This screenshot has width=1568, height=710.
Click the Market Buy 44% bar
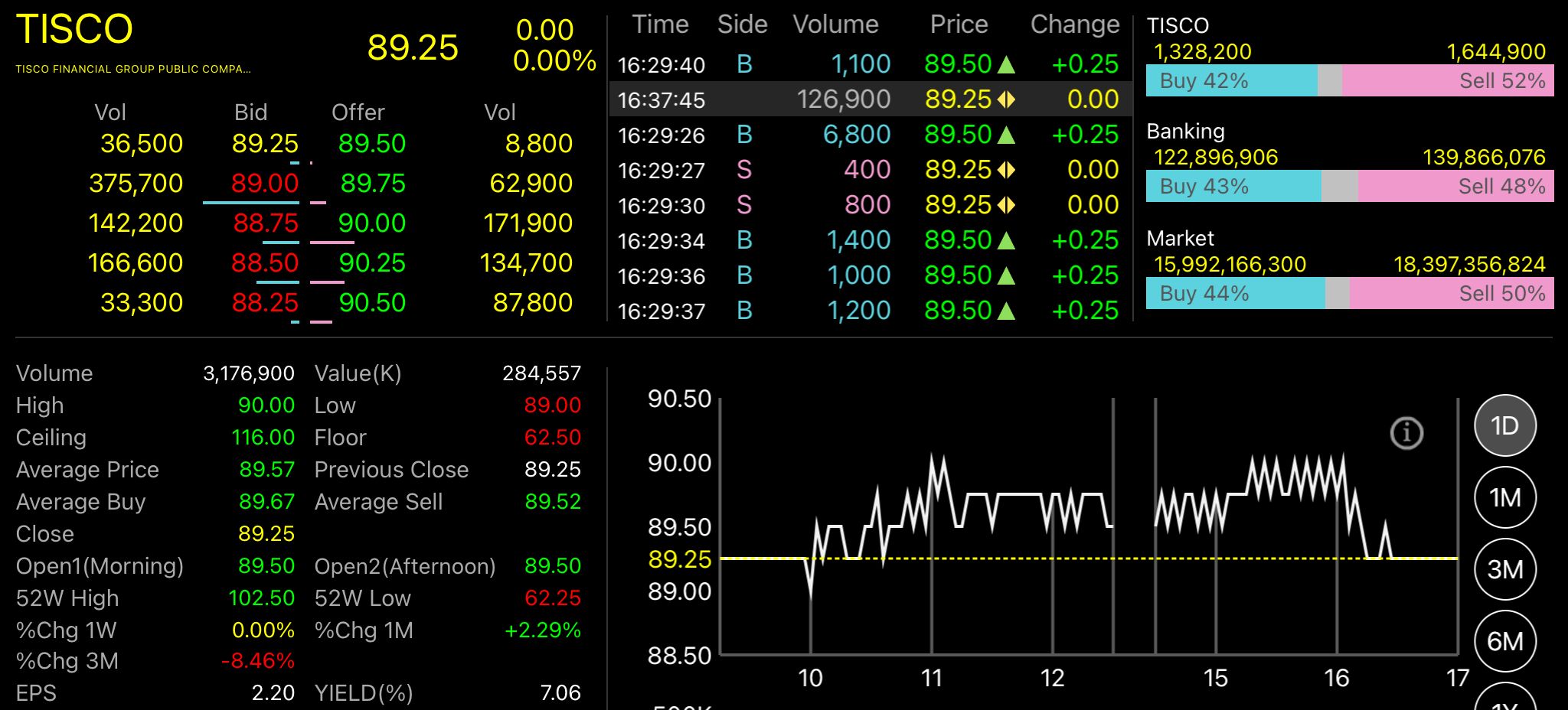click(x=1235, y=293)
